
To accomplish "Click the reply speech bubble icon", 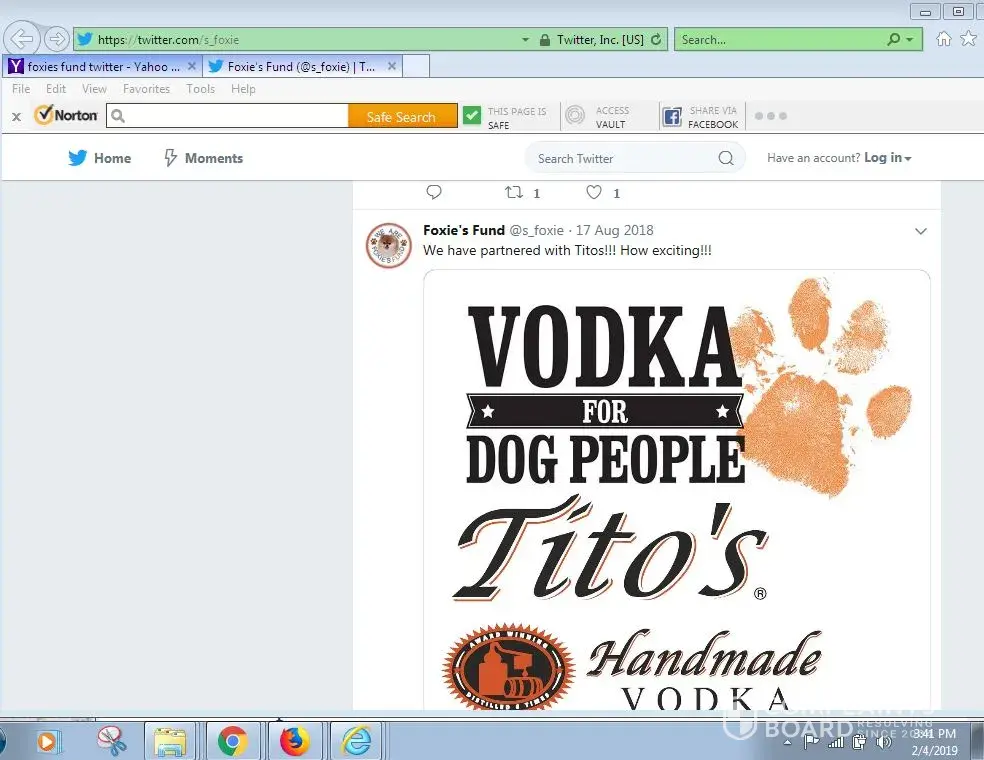I will point(433,192).
